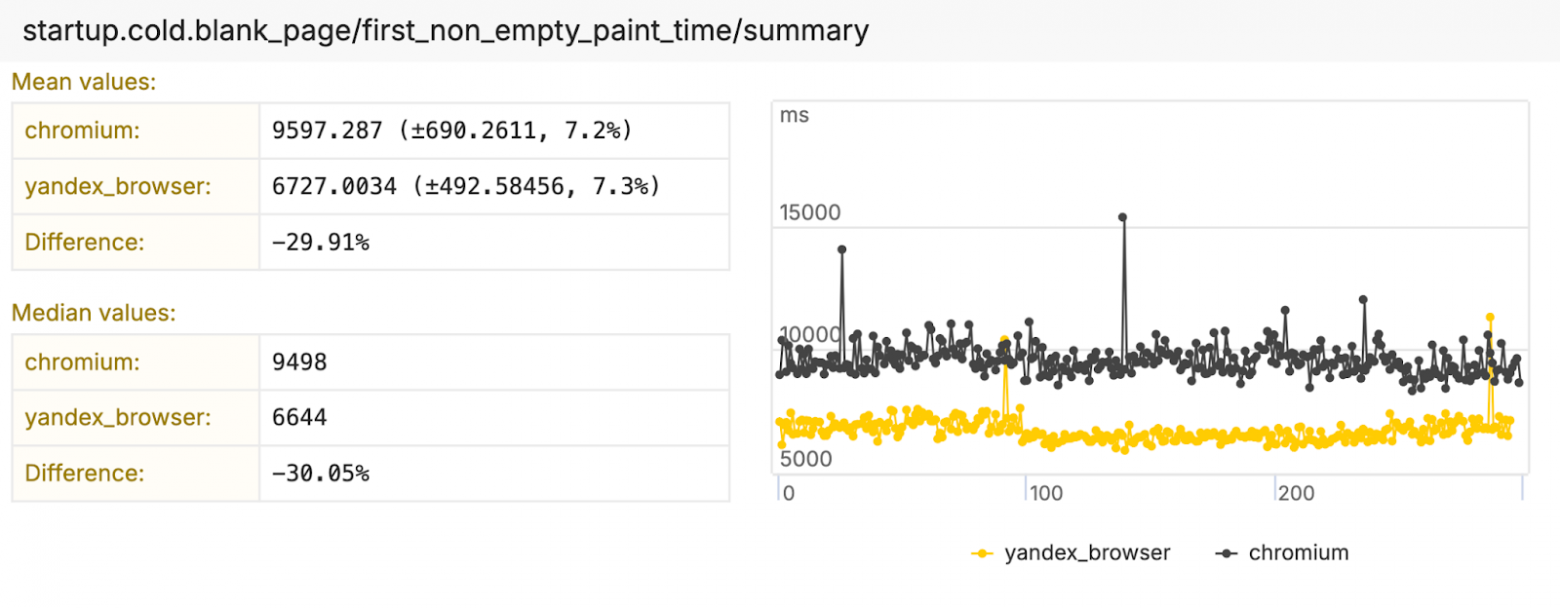1560x608 pixels.
Task: Select the yandex_browser median value 6644
Action: point(300,417)
